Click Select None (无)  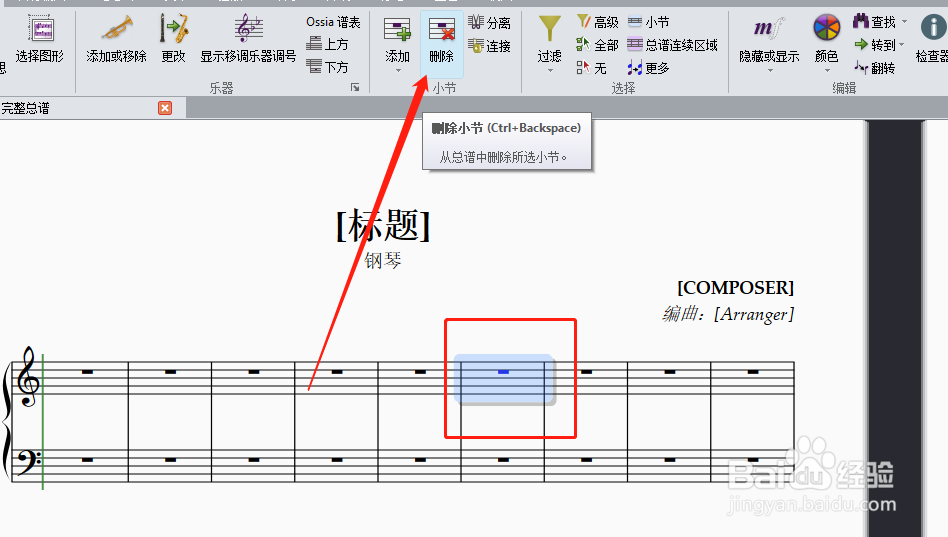pos(591,68)
